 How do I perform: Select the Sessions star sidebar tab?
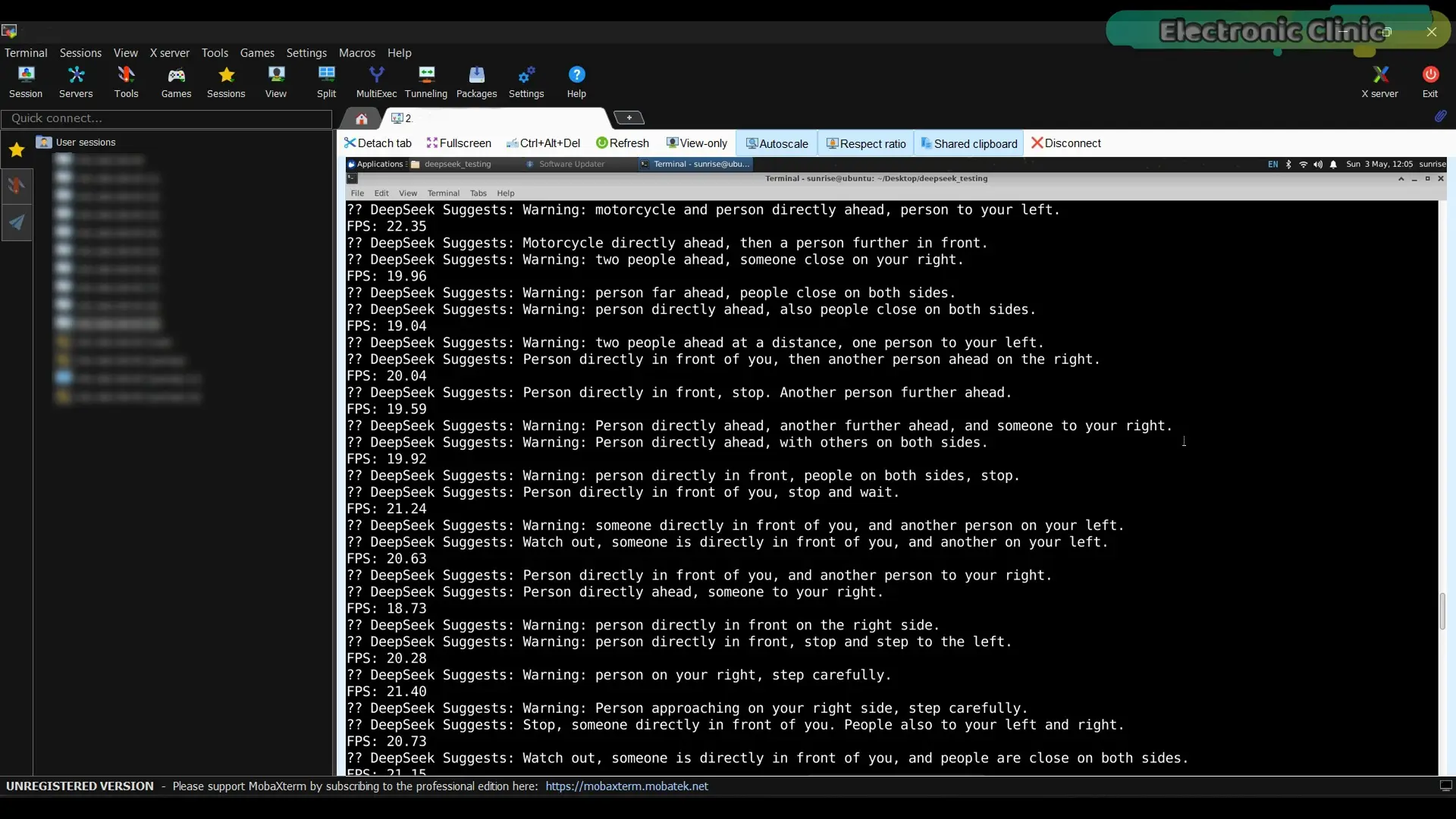tap(17, 150)
